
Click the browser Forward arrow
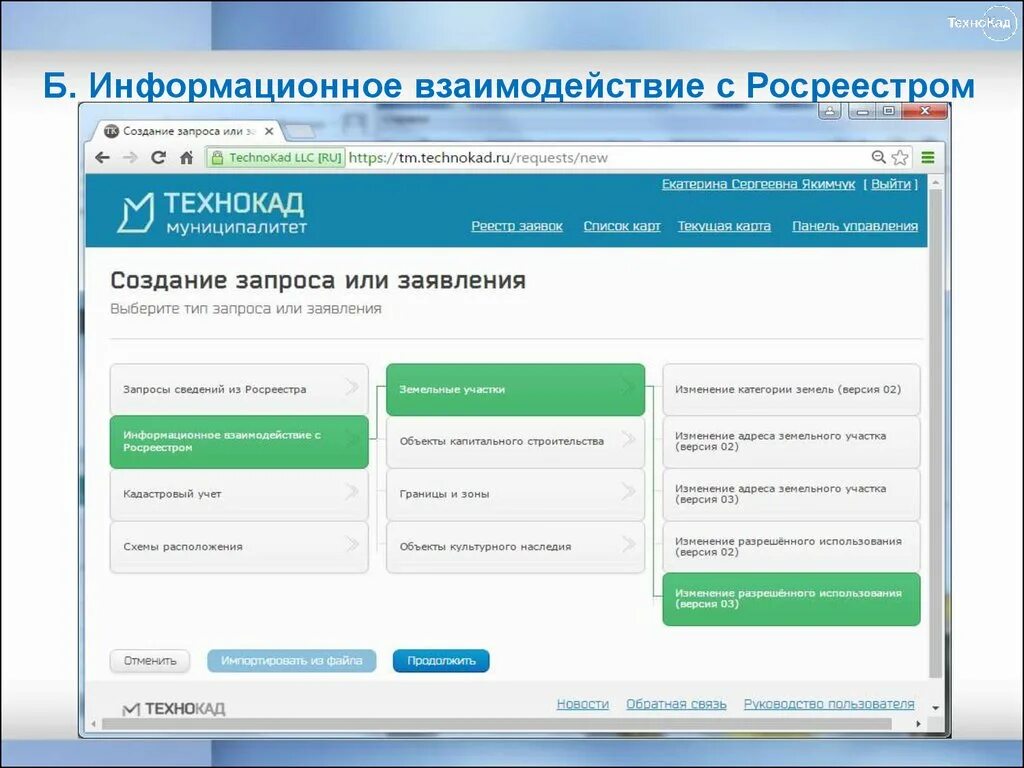point(130,157)
